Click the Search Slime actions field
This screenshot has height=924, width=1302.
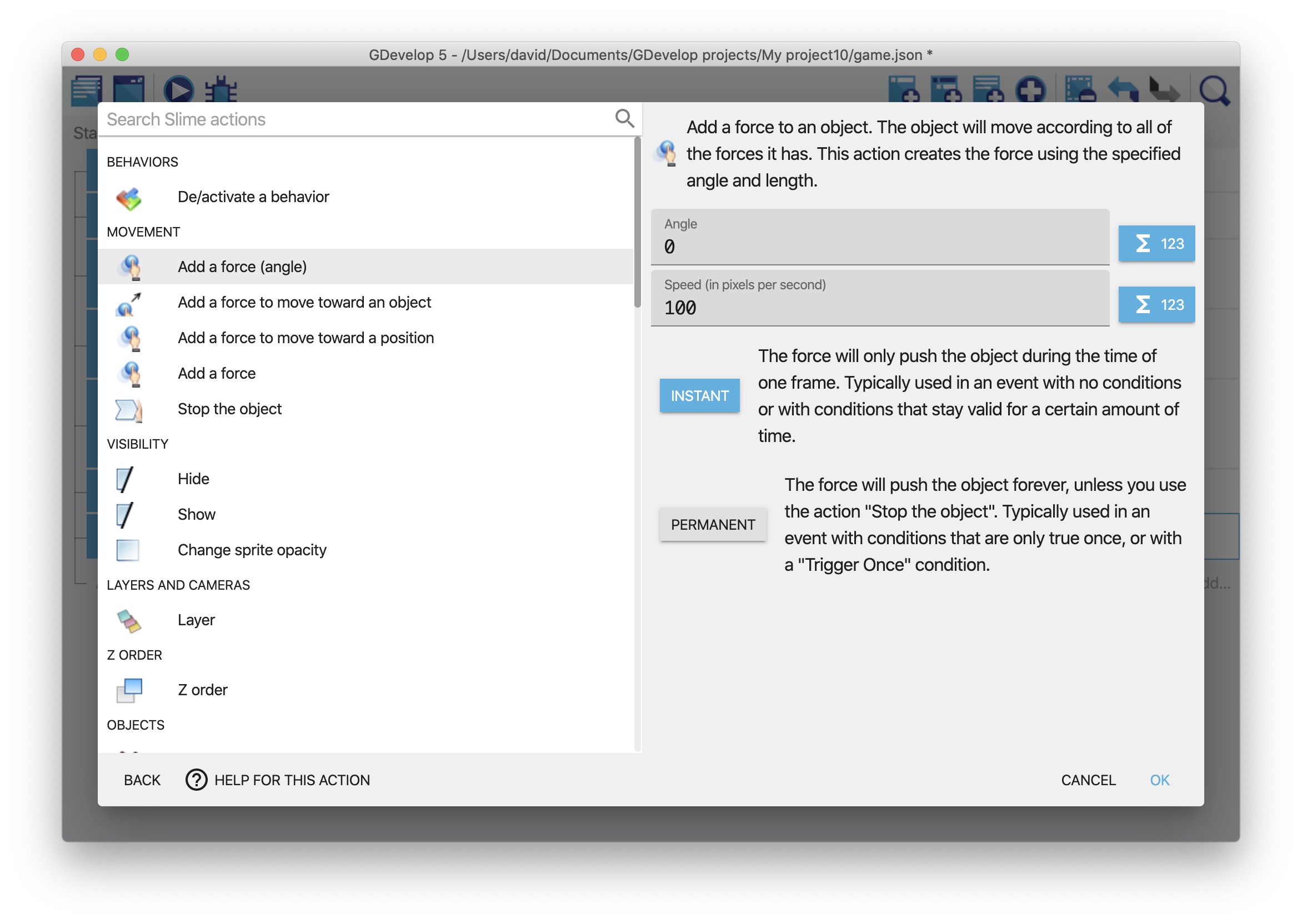point(353,119)
